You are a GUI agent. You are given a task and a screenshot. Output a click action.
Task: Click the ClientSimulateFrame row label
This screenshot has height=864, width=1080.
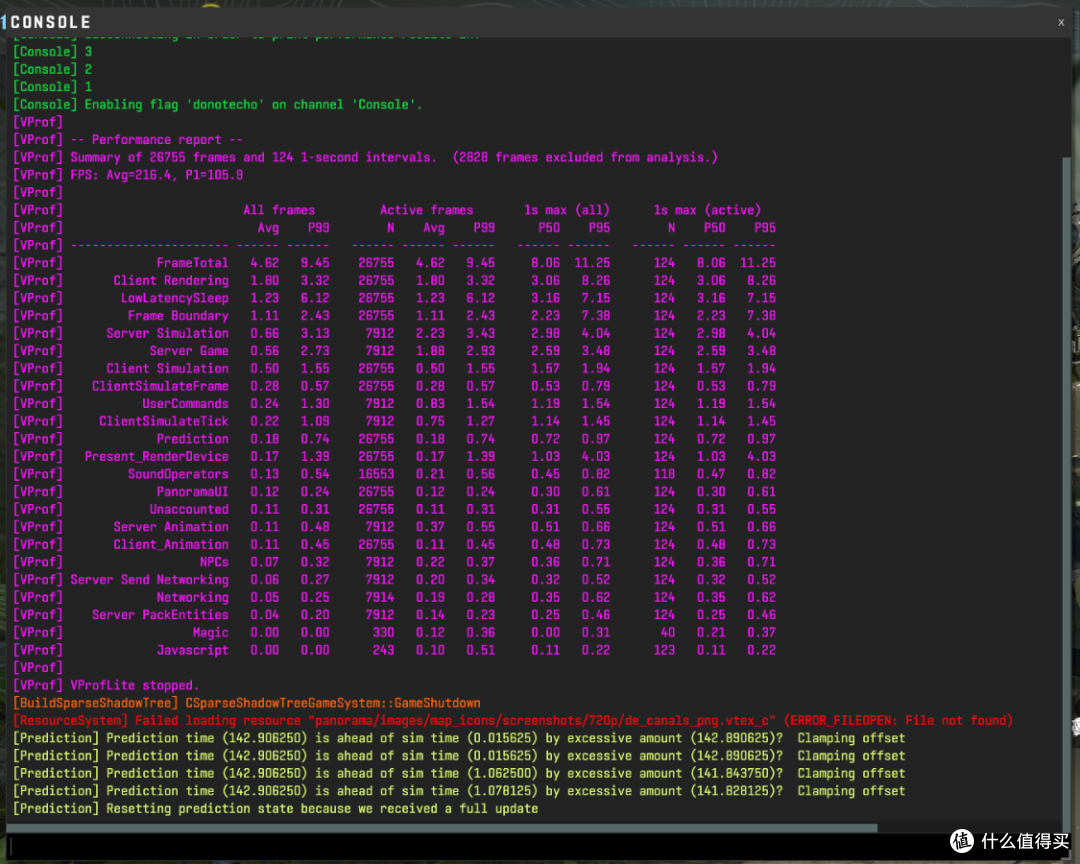pyautogui.click(x=160, y=387)
